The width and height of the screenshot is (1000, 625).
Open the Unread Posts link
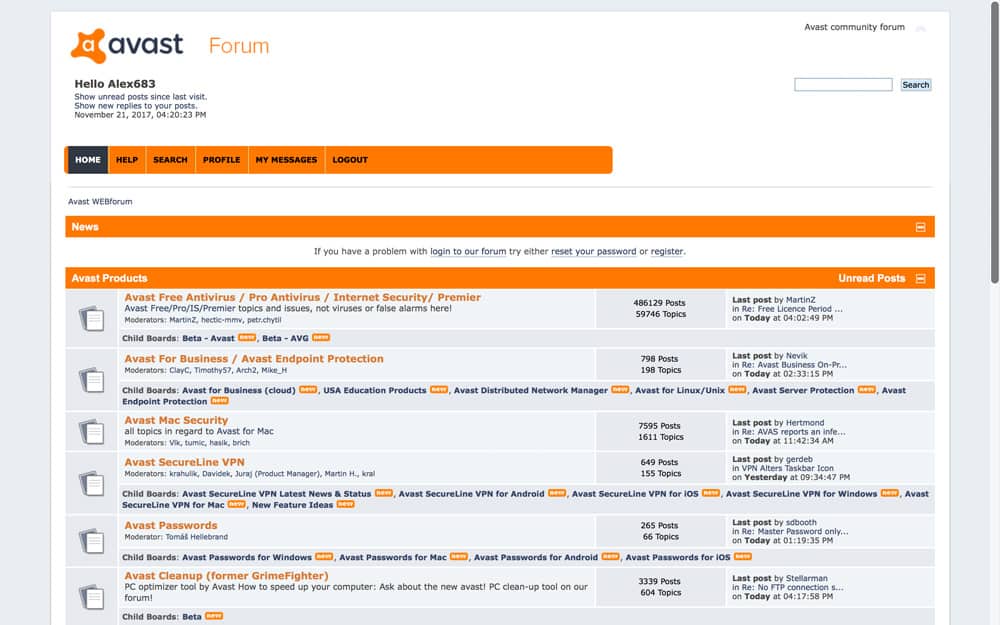point(872,279)
